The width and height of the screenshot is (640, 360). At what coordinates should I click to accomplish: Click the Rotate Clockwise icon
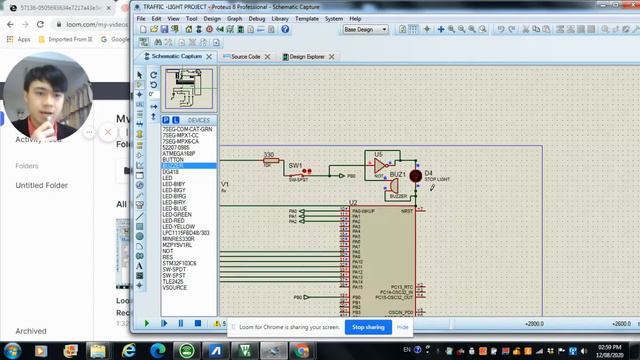click(153, 75)
